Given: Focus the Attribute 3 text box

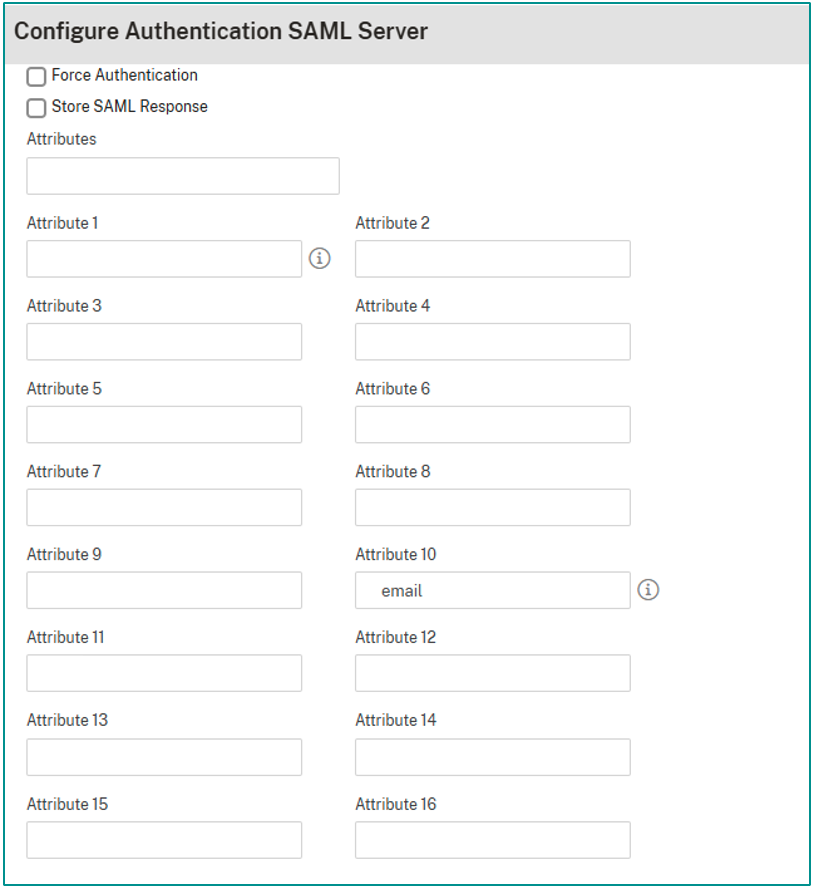Looking at the screenshot, I should 163,341.
